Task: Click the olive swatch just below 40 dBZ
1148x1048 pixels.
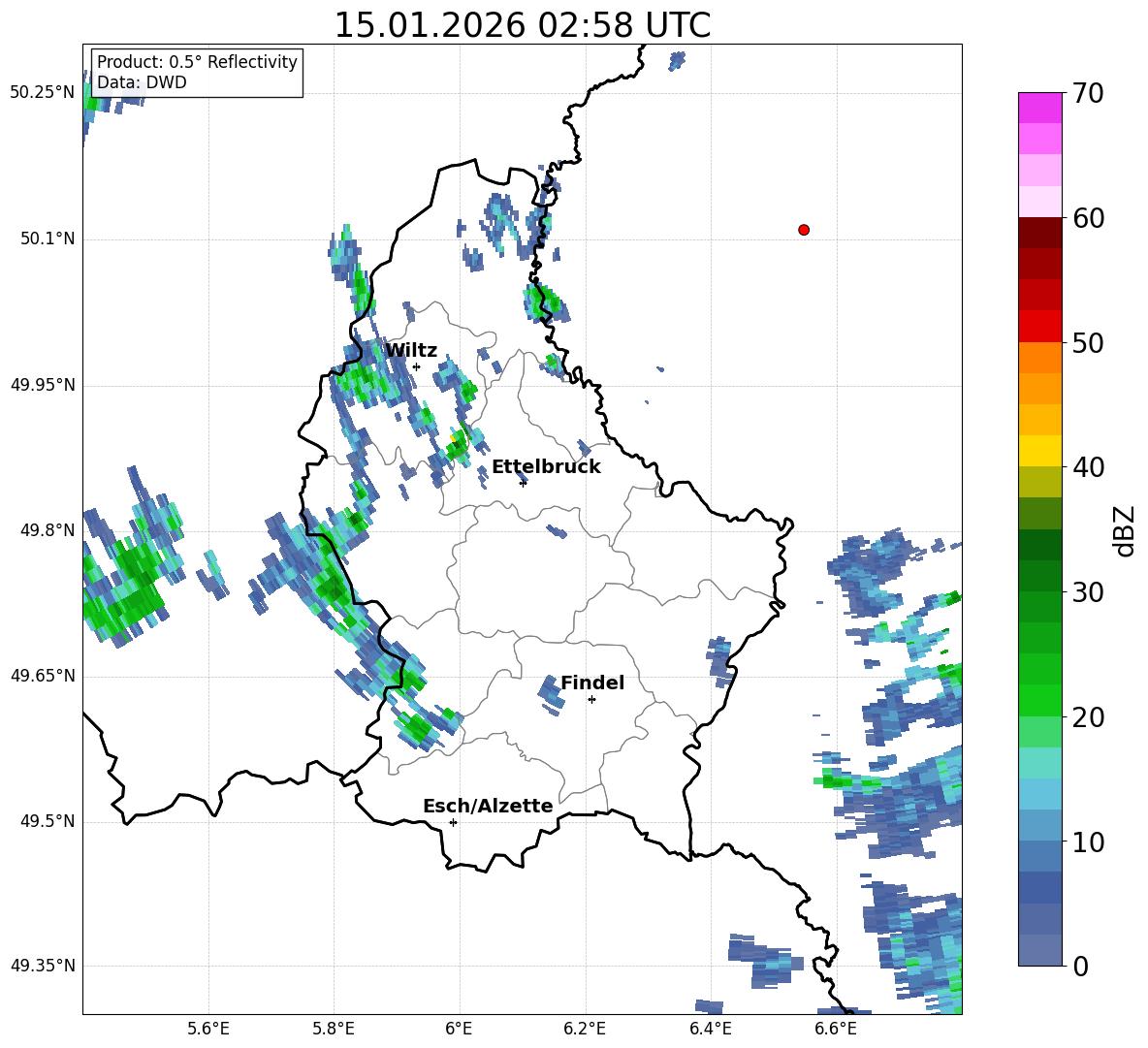Action: (1039, 482)
